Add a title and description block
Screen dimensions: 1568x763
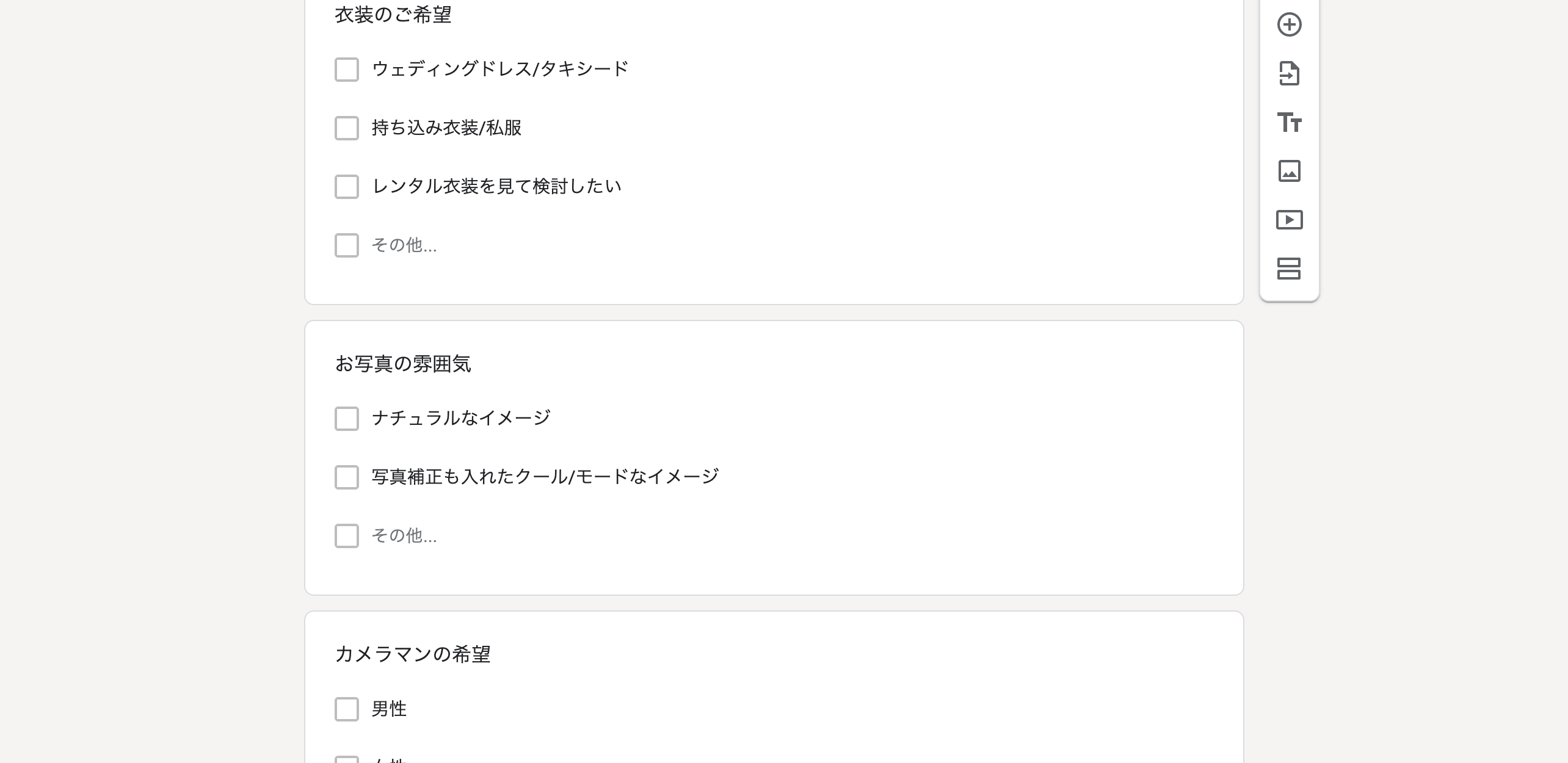pos(1289,123)
